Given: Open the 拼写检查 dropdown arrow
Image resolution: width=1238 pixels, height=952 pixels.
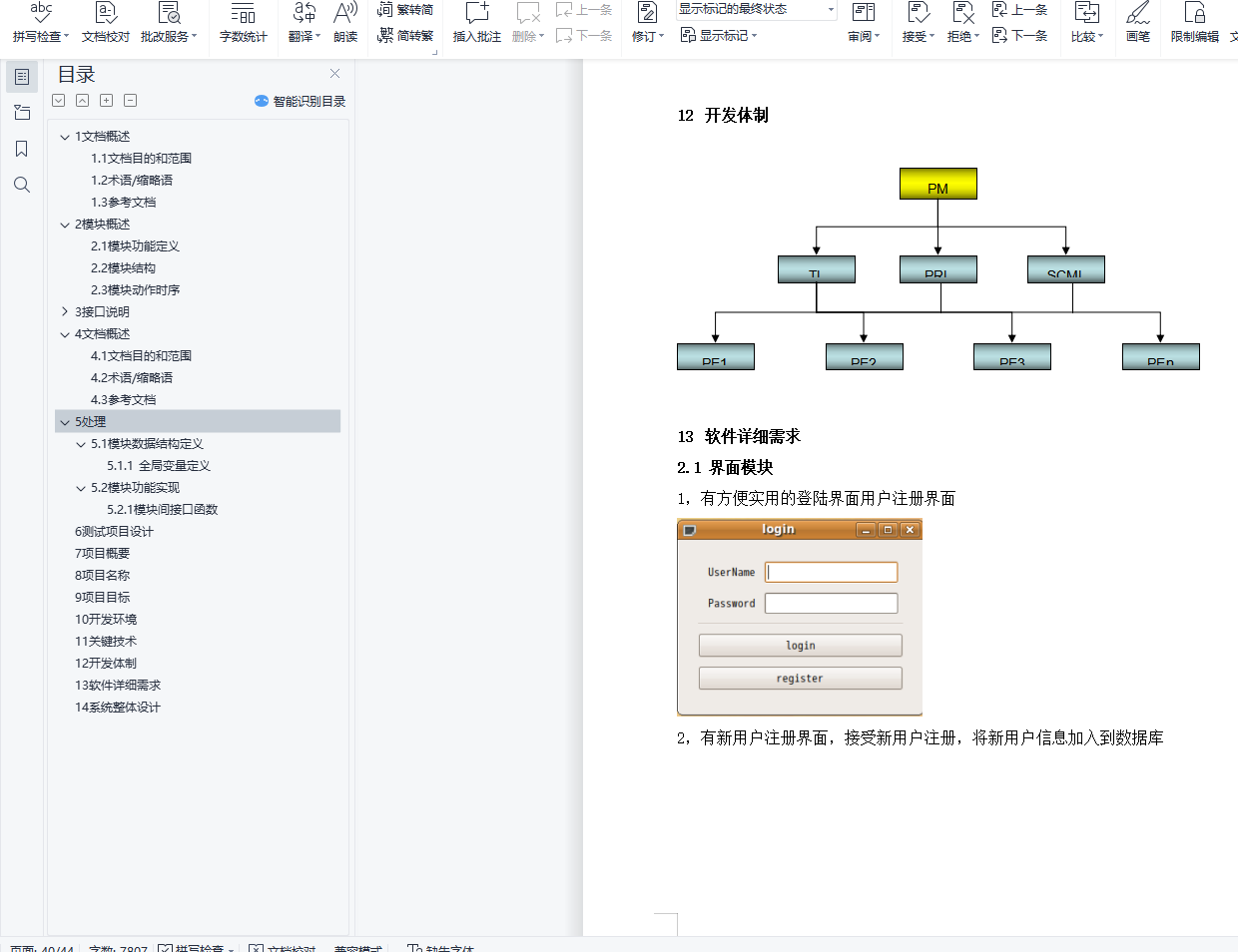Looking at the screenshot, I should (66, 37).
